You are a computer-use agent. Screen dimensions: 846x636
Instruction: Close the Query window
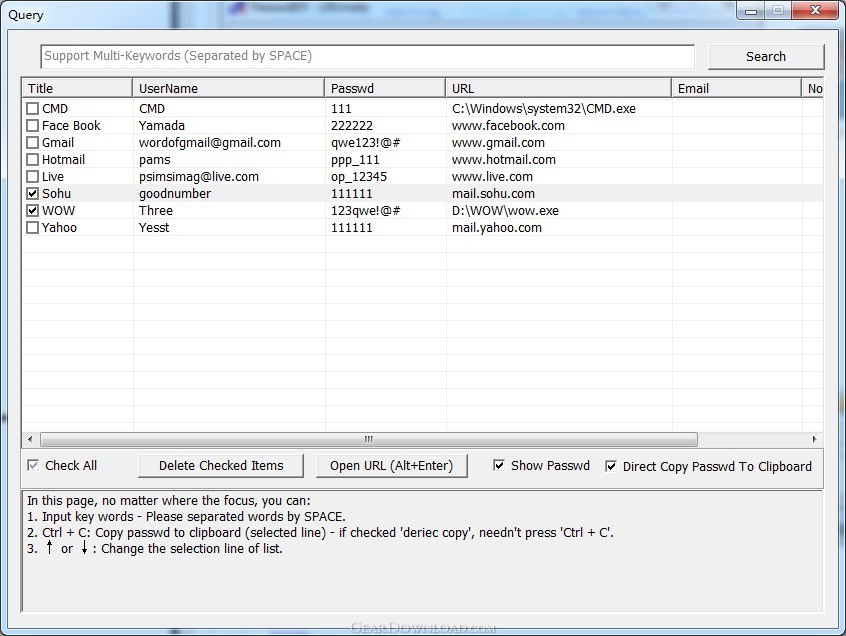pyautogui.click(x=815, y=10)
